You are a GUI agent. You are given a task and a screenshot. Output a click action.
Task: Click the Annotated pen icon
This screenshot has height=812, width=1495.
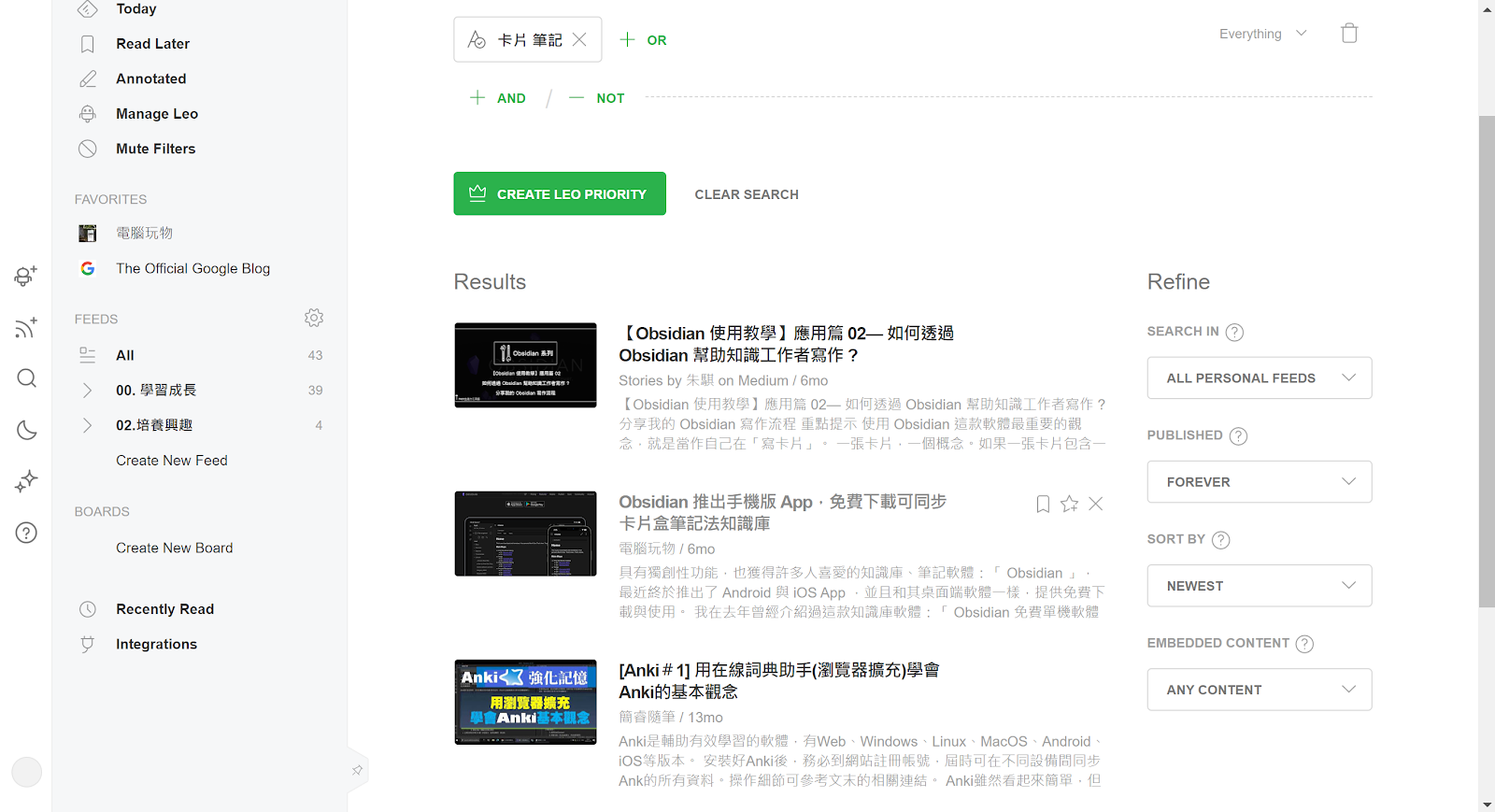pyautogui.click(x=87, y=79)
